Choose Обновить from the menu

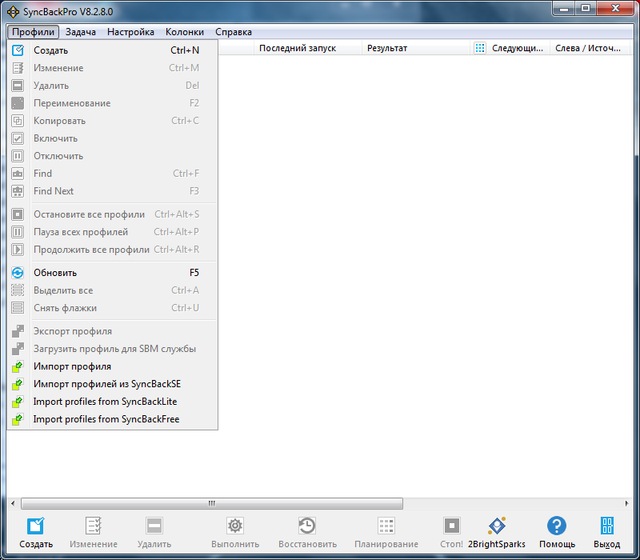click(x=55, y=273)
